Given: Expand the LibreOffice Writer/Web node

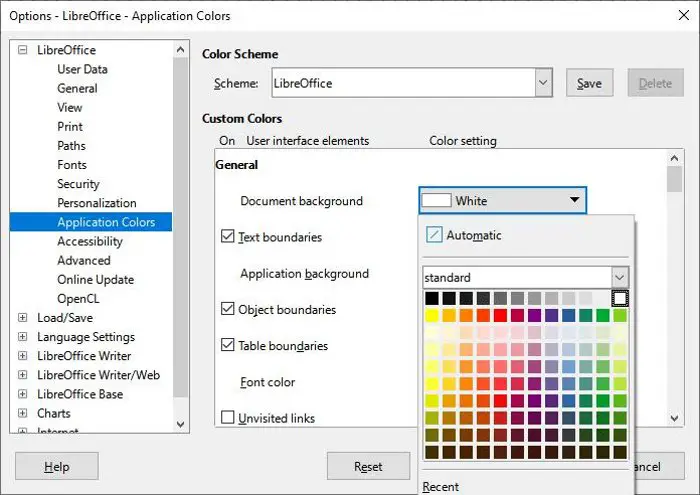Looking at the screenshot, I should click(22, 375).
